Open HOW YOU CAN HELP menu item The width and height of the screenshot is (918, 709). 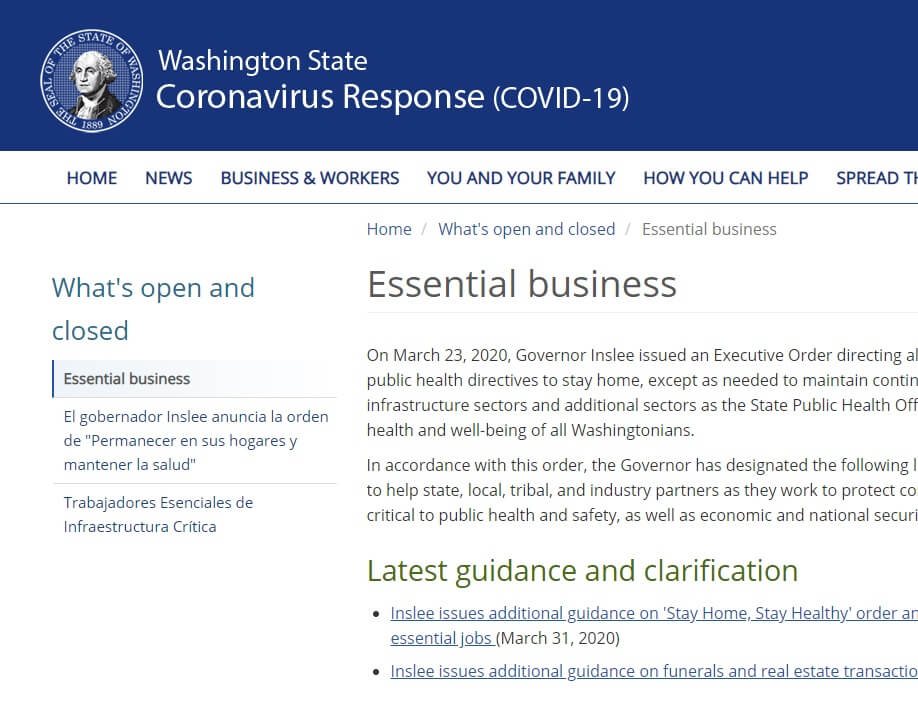[725, 178]
